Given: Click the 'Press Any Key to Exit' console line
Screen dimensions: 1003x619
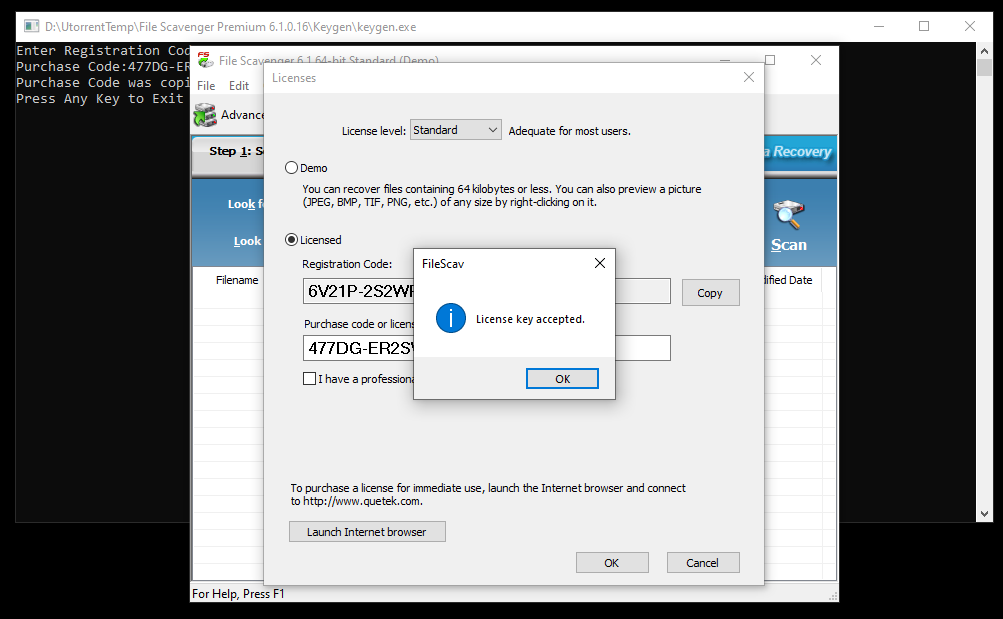Looking at the screenshot, I should (x=100, y=98).
